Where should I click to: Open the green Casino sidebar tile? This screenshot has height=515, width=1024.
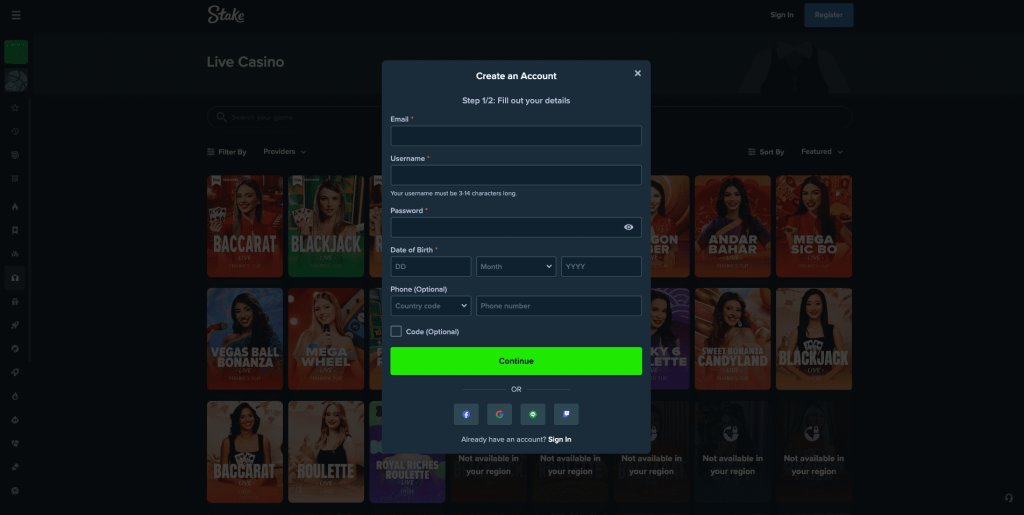tap(16, 52)
